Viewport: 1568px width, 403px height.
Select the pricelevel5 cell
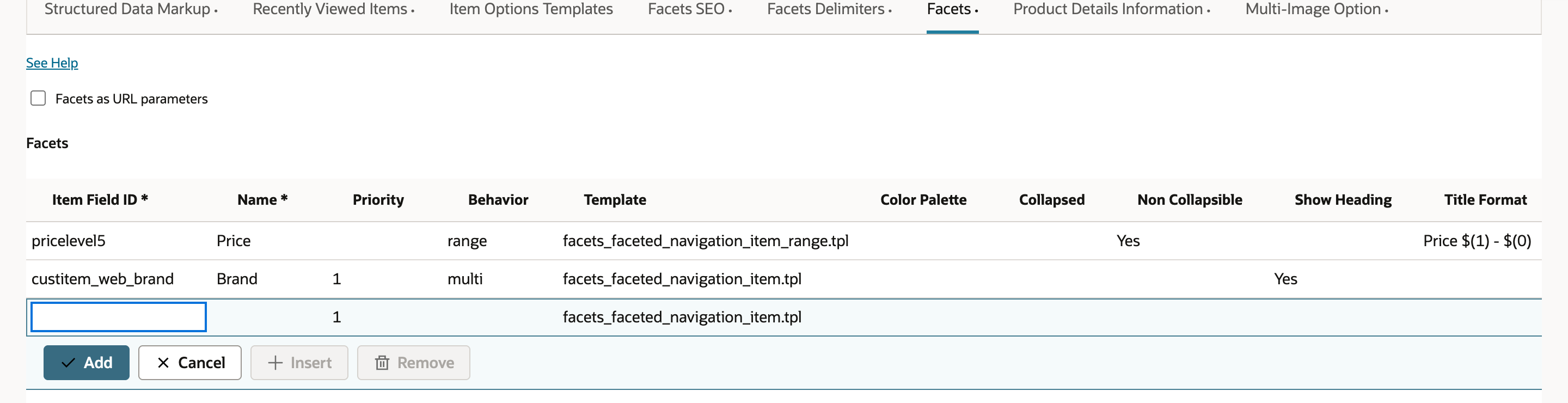(x=68, y=241)
